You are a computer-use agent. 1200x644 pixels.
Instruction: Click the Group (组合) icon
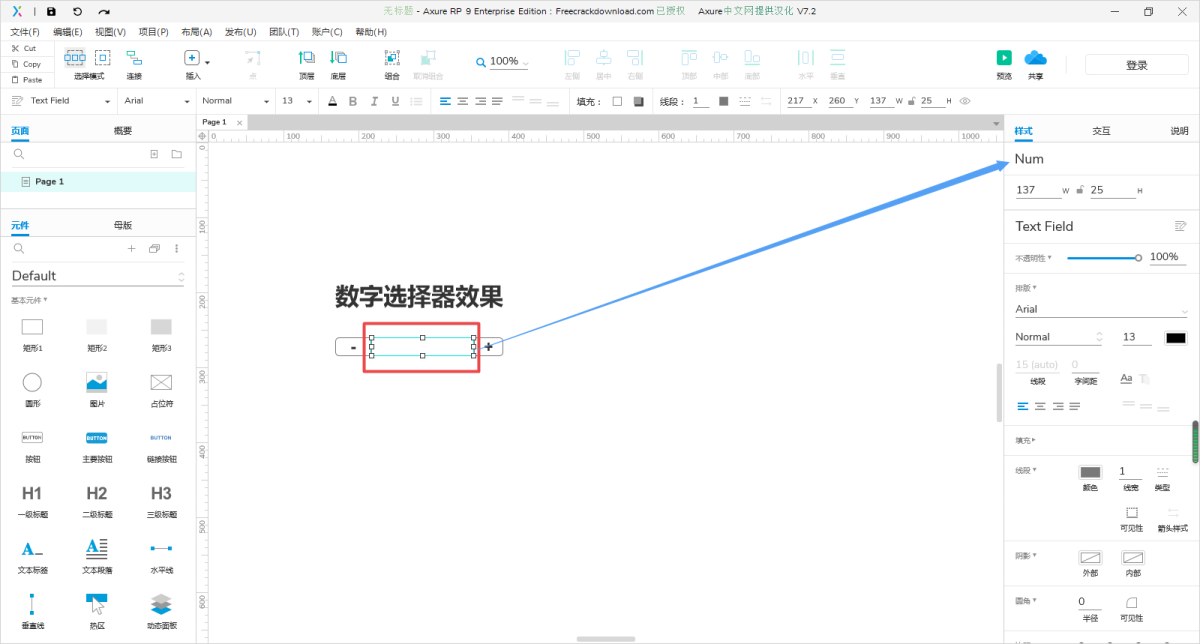tap(392, 63)
